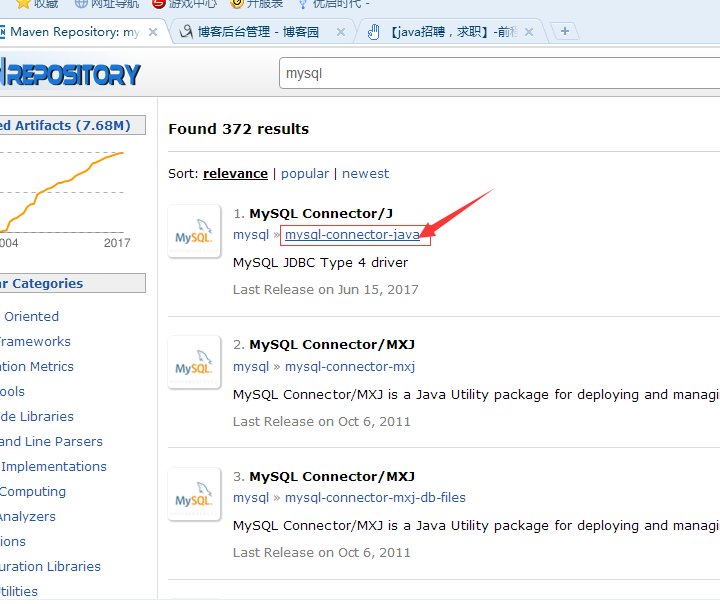Viewport: 720px width, 604px height.
Task: Open the Libraries link above Utilities
Action: pos(51,566)
